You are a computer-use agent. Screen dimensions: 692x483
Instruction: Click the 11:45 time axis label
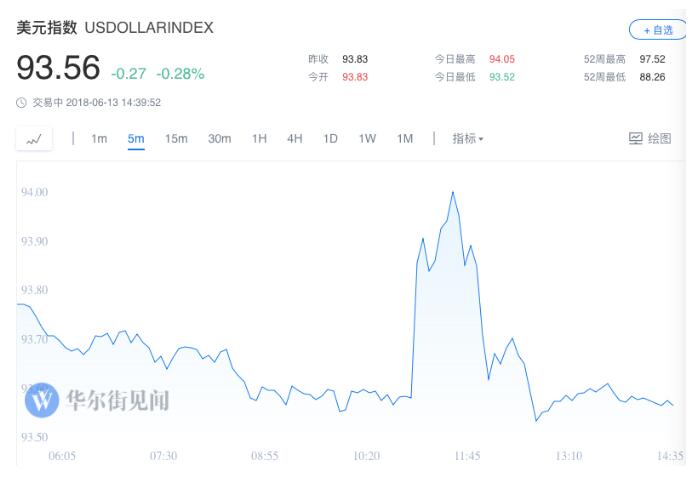[x=467, y=456]
